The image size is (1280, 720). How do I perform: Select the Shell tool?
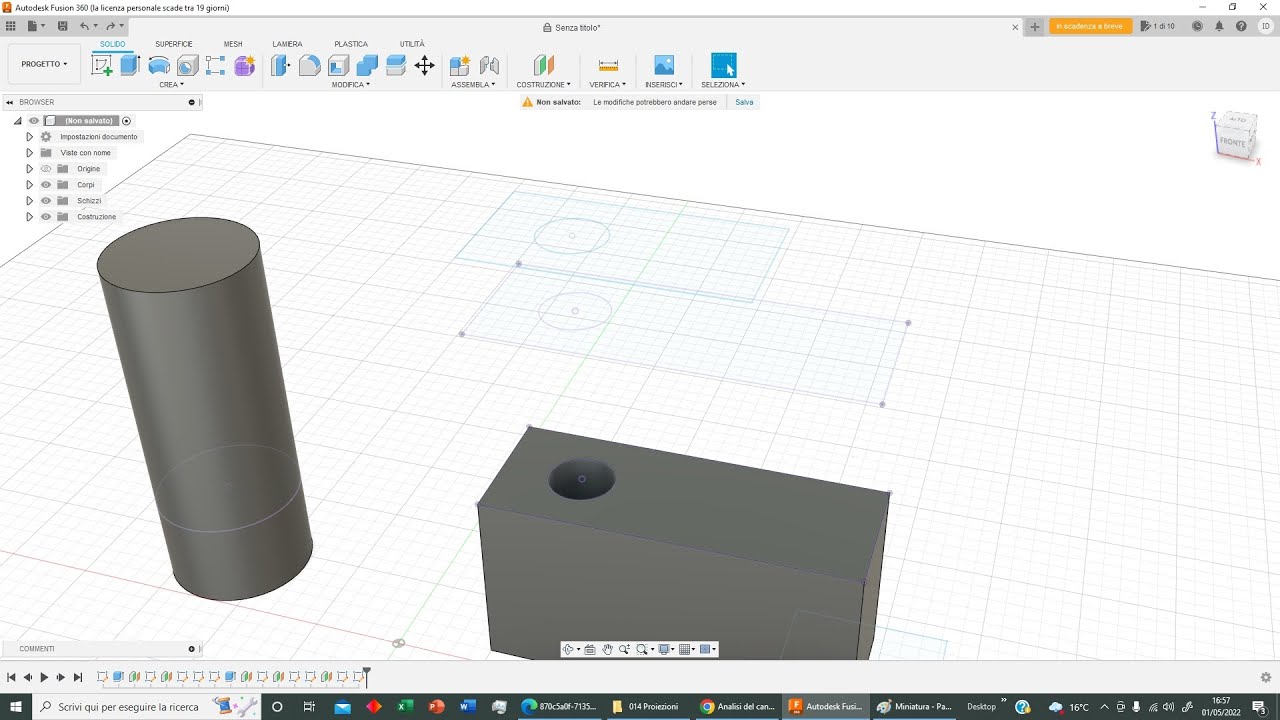[339, 66]
